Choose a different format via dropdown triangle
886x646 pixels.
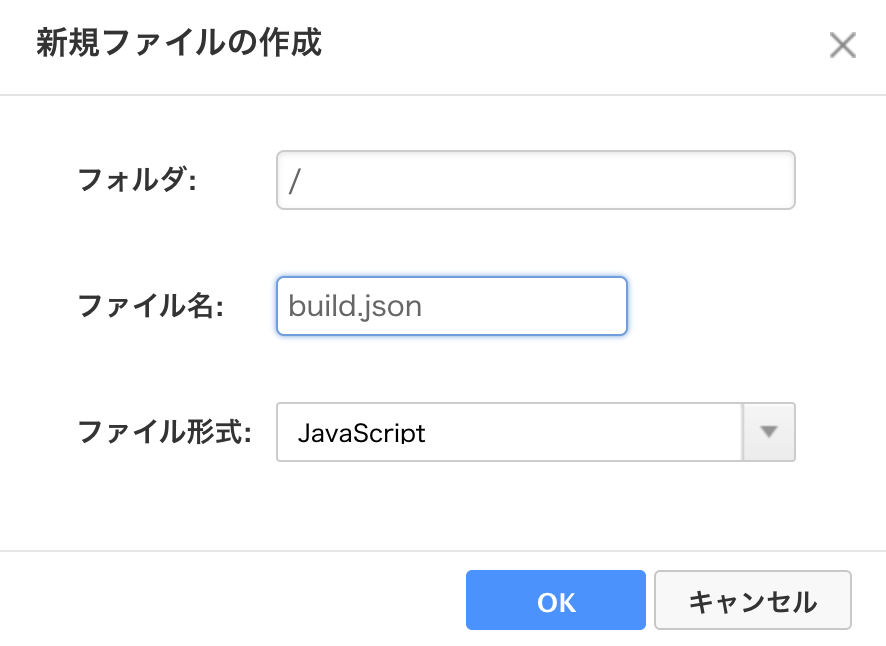768,432
